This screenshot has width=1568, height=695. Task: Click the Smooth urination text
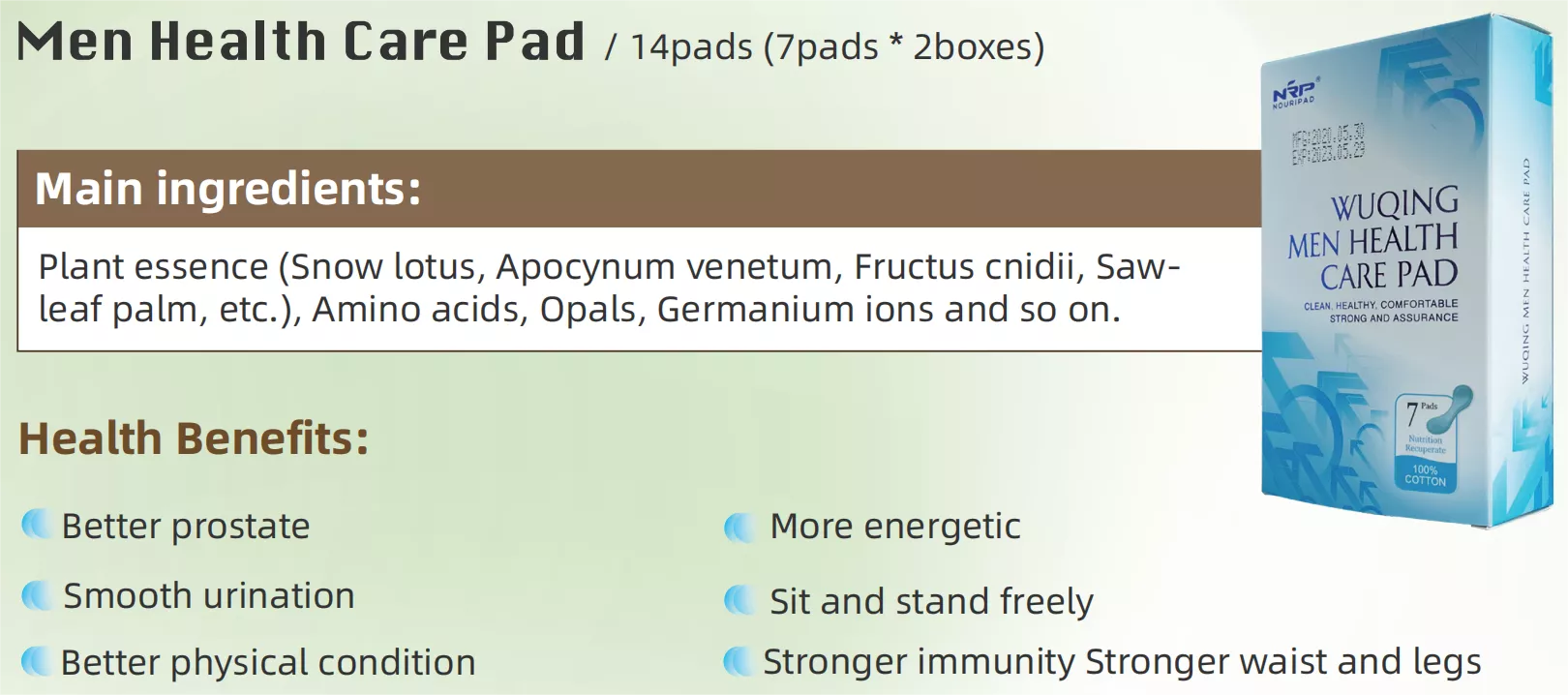209,595
